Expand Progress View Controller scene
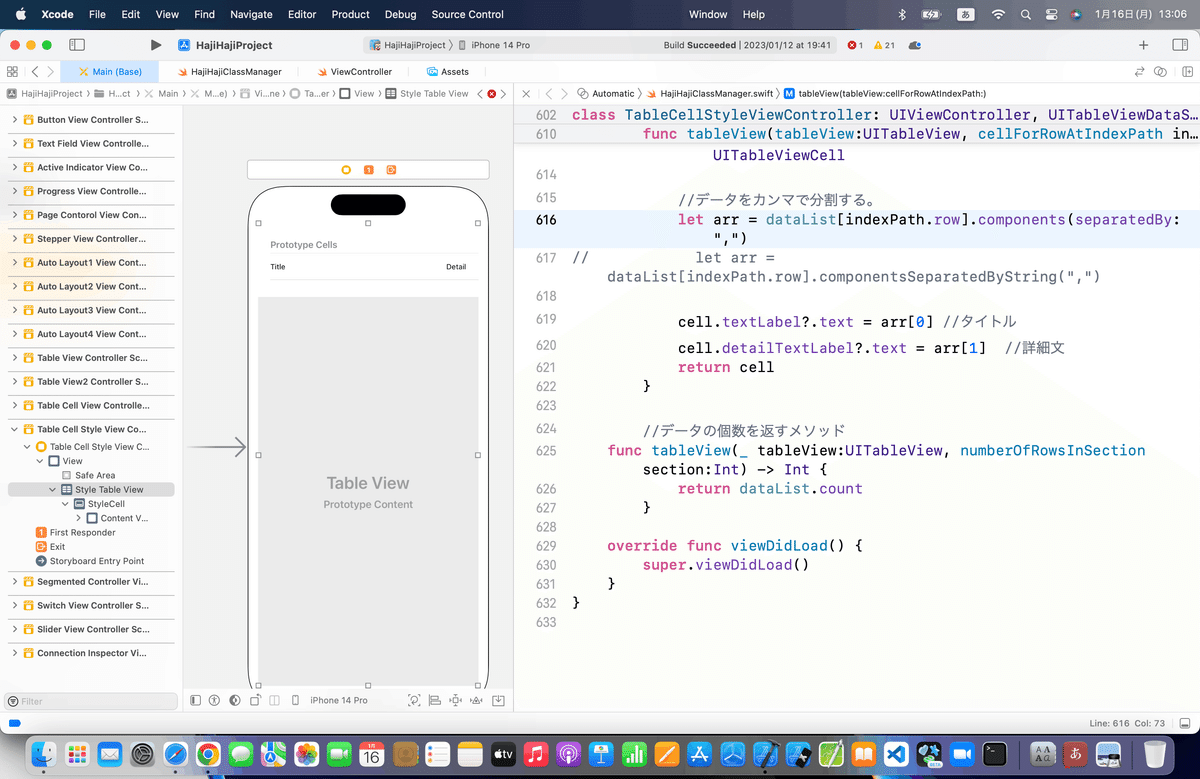This screenshot has height=779, width=1200. point(14,191)
